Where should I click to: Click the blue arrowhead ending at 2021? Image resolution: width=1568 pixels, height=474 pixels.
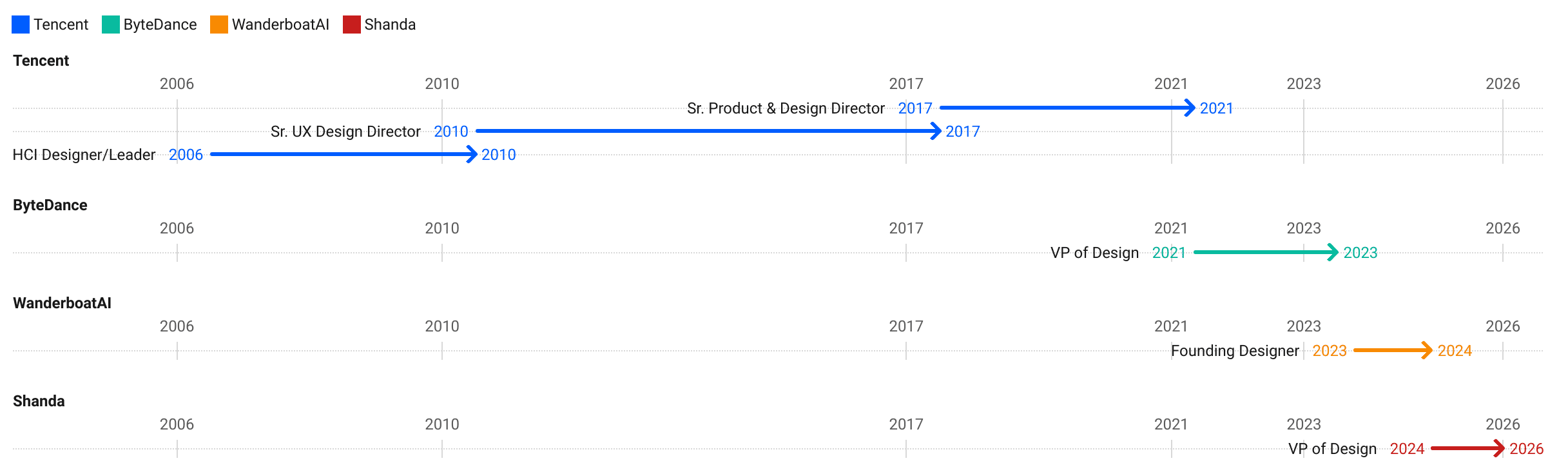(x=1190, y=108)
